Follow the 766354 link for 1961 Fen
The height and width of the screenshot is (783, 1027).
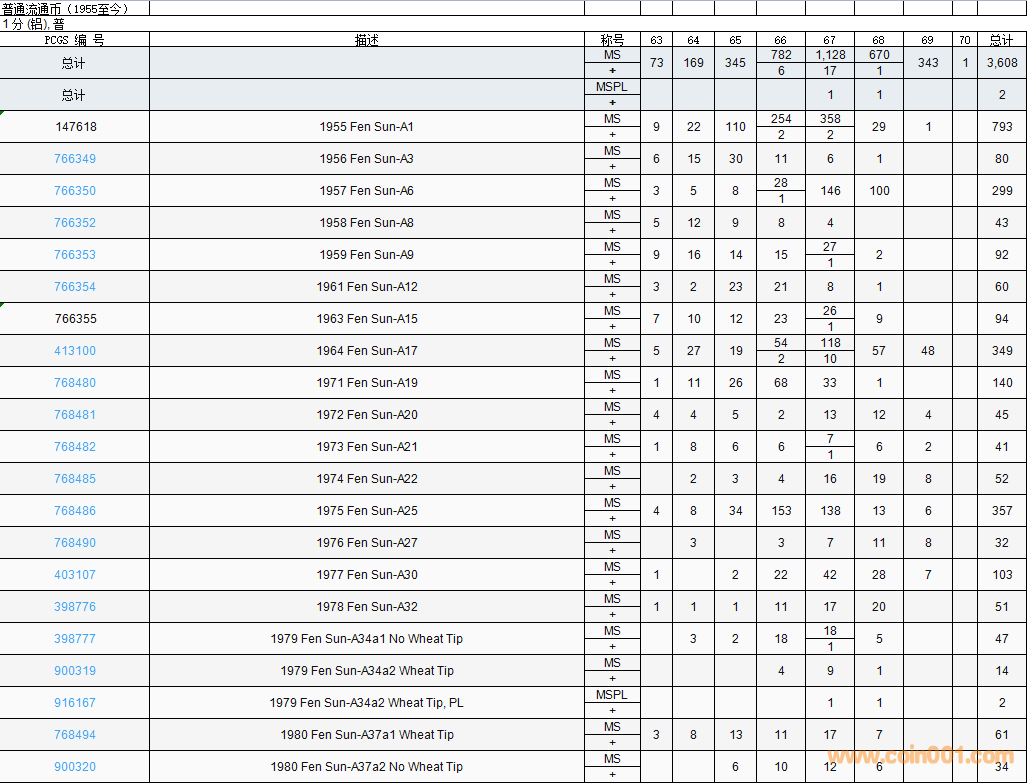[x=75, y=287]
